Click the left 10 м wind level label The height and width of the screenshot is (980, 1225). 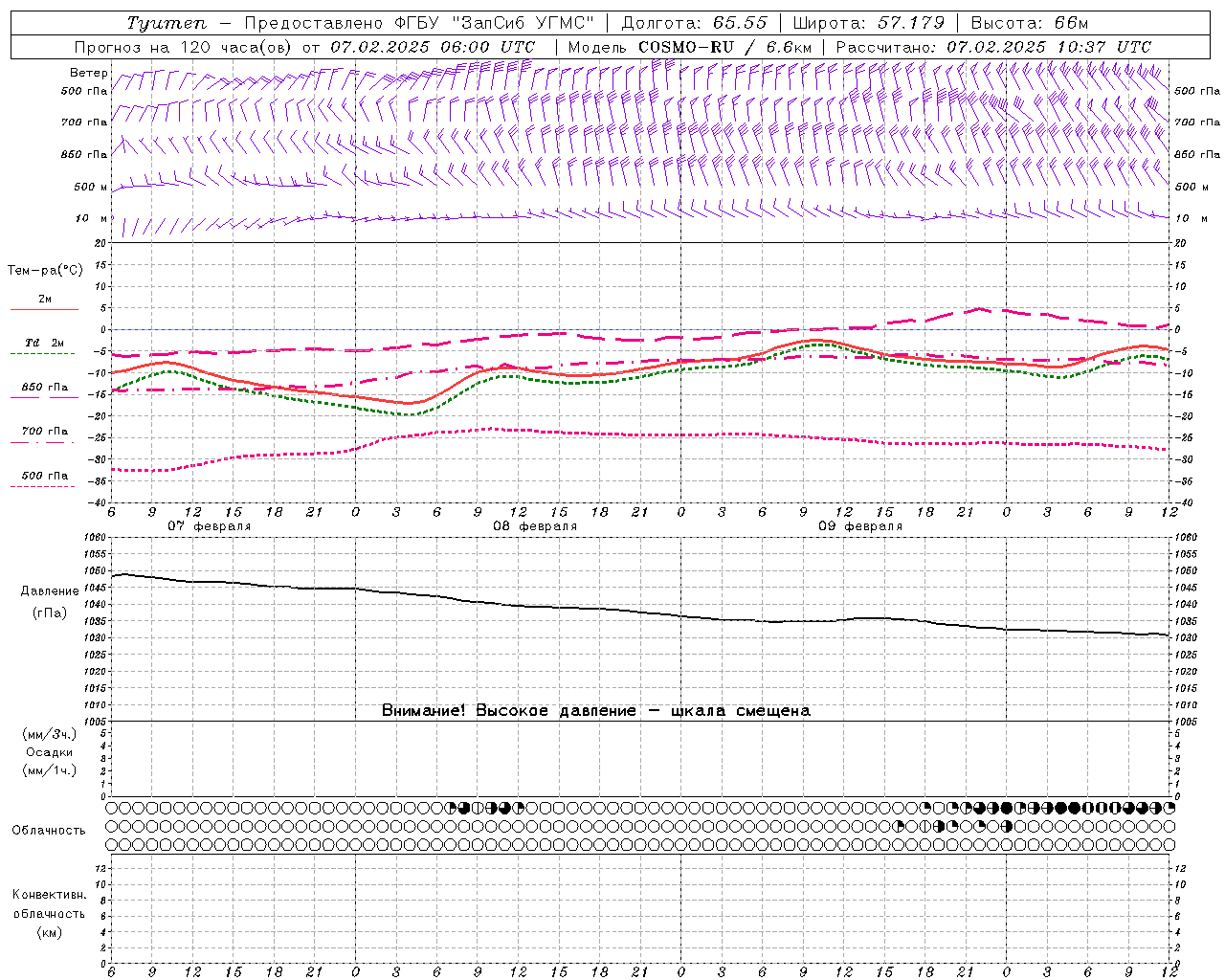click(91, 218)
